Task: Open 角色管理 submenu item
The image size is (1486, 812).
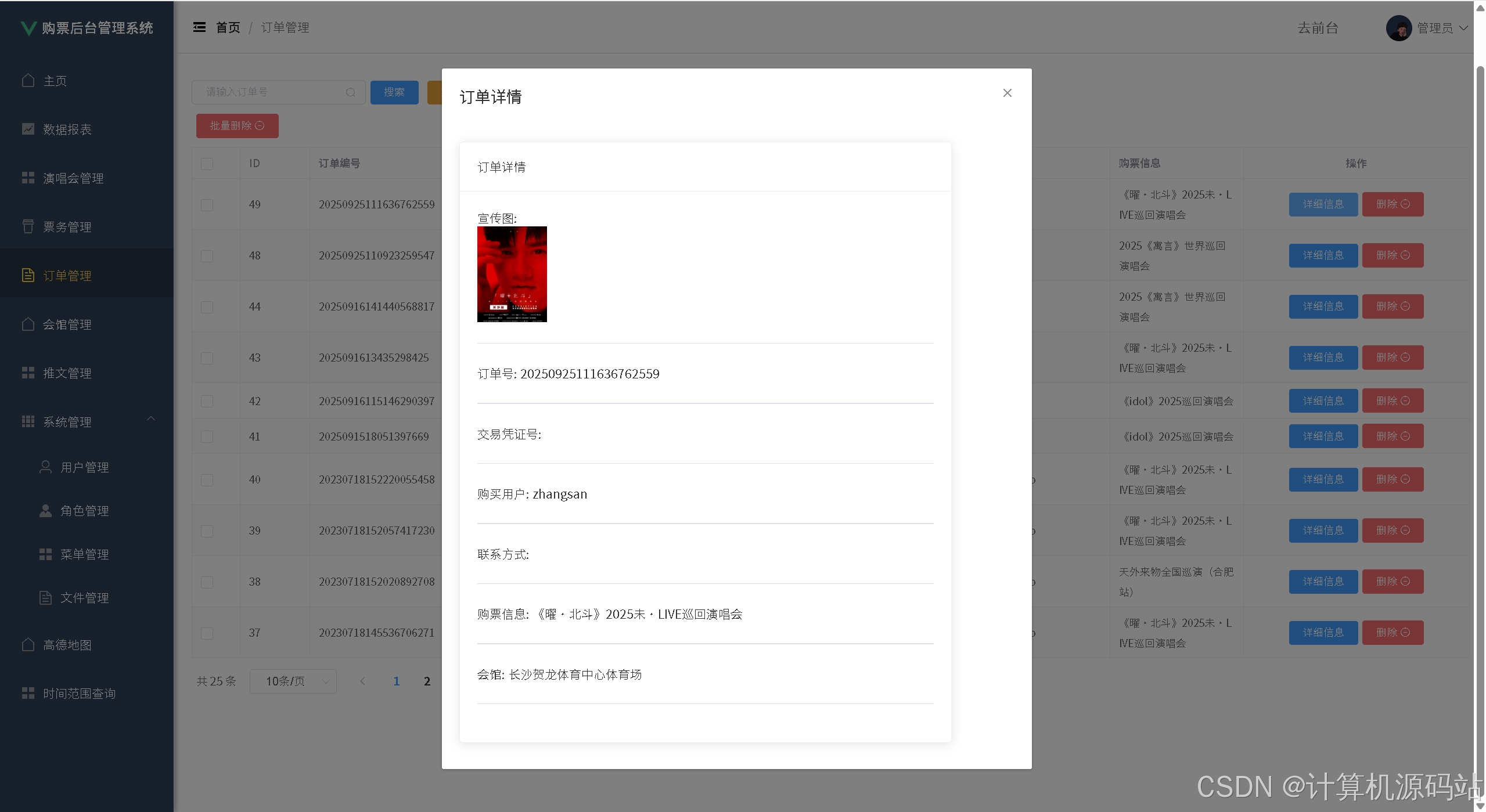Action: click(x=87, y=511)
